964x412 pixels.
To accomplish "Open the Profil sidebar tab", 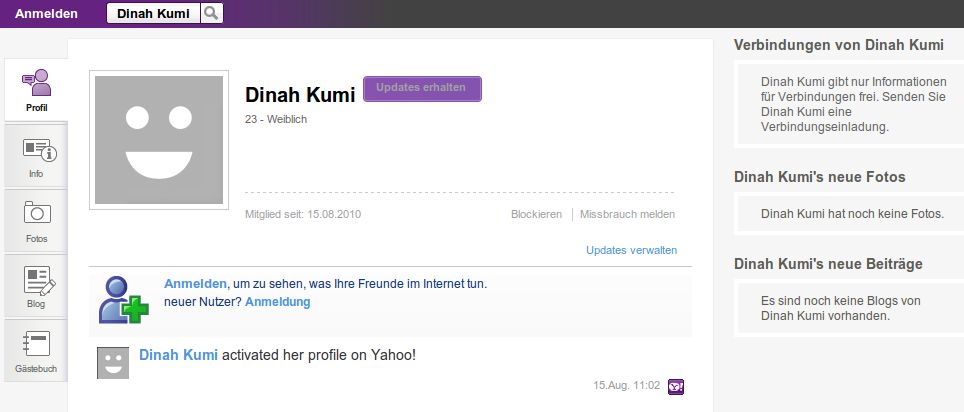I will click(37, 88).
